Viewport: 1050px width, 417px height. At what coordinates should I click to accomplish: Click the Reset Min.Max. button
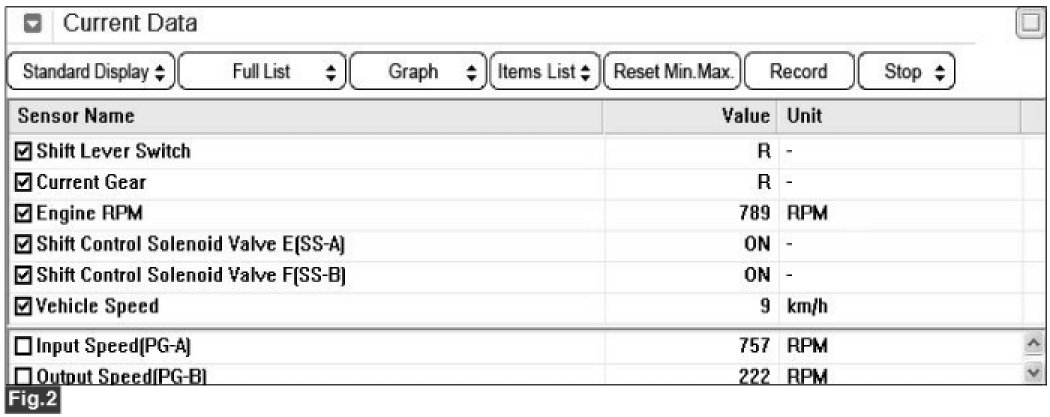[x=672, y=72]
